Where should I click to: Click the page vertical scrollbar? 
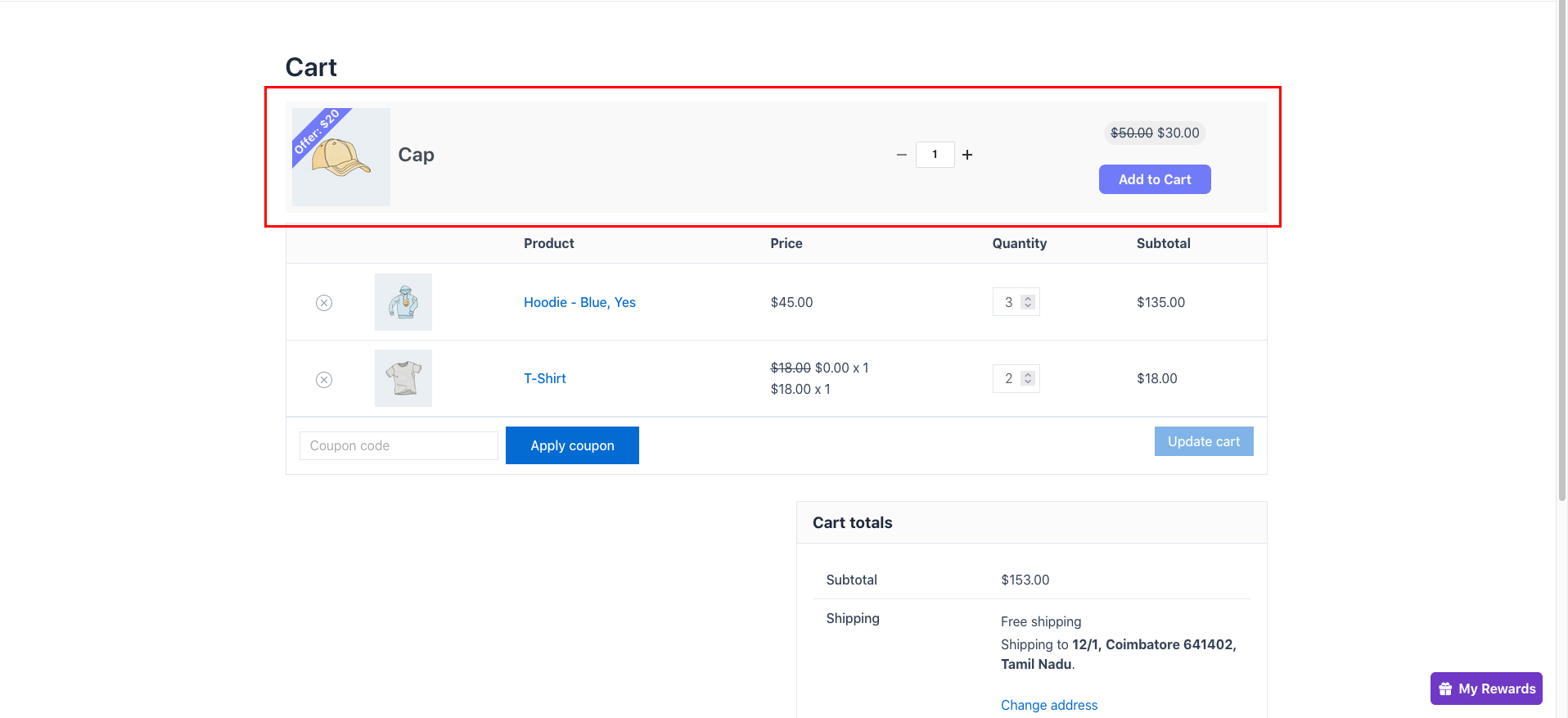1561,246
